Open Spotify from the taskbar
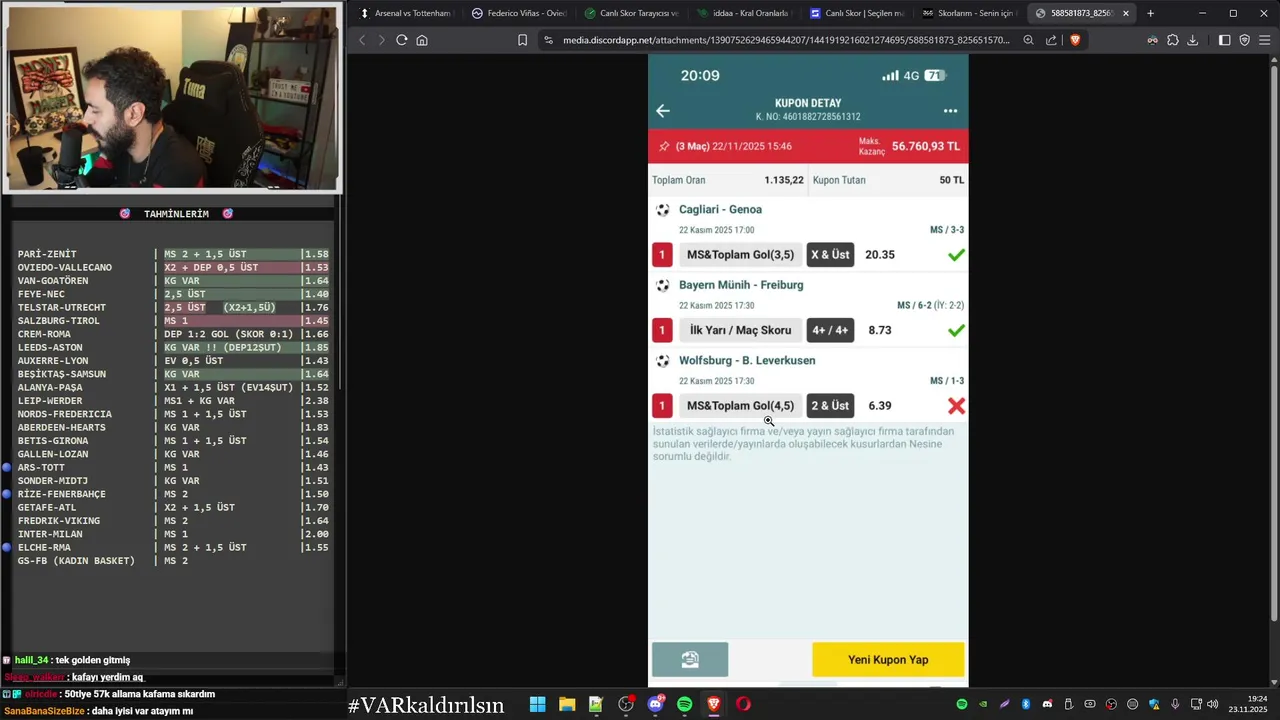Screen dimensions: 1280x720 pos(685,704)
